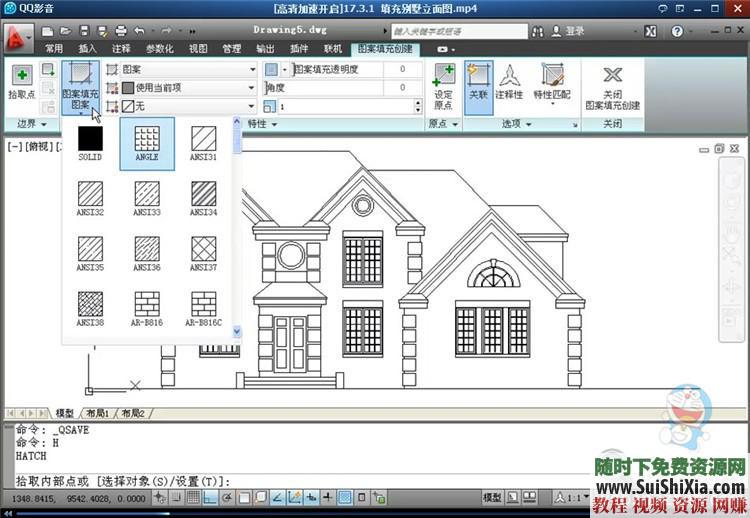Image resolution: width=750 pixels, height=518 pixels.
Task: Select the AR-B816C brick pattern
Action: (203, 309)
